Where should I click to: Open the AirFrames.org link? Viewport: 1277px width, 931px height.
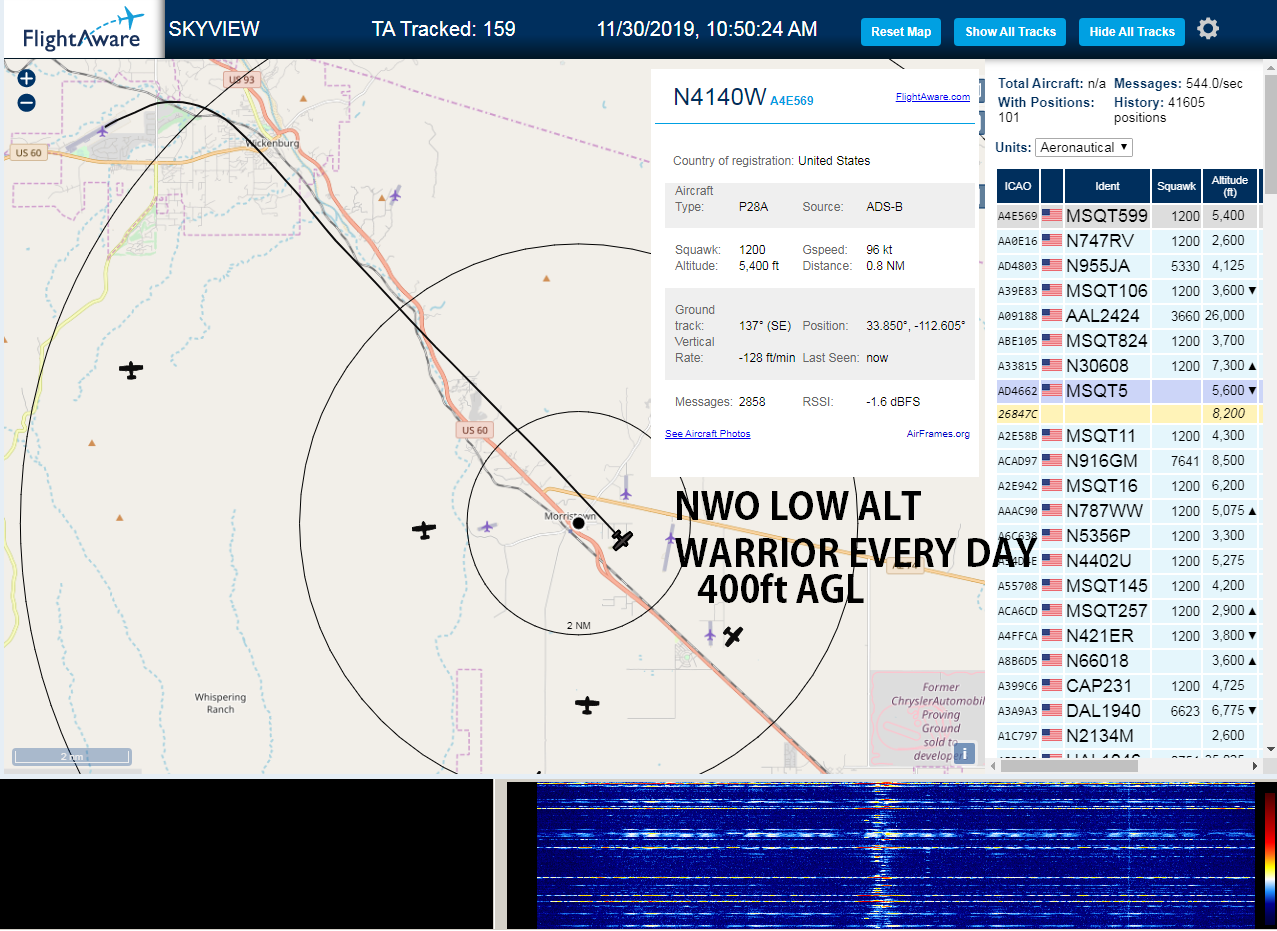click(x=938, y=434)
